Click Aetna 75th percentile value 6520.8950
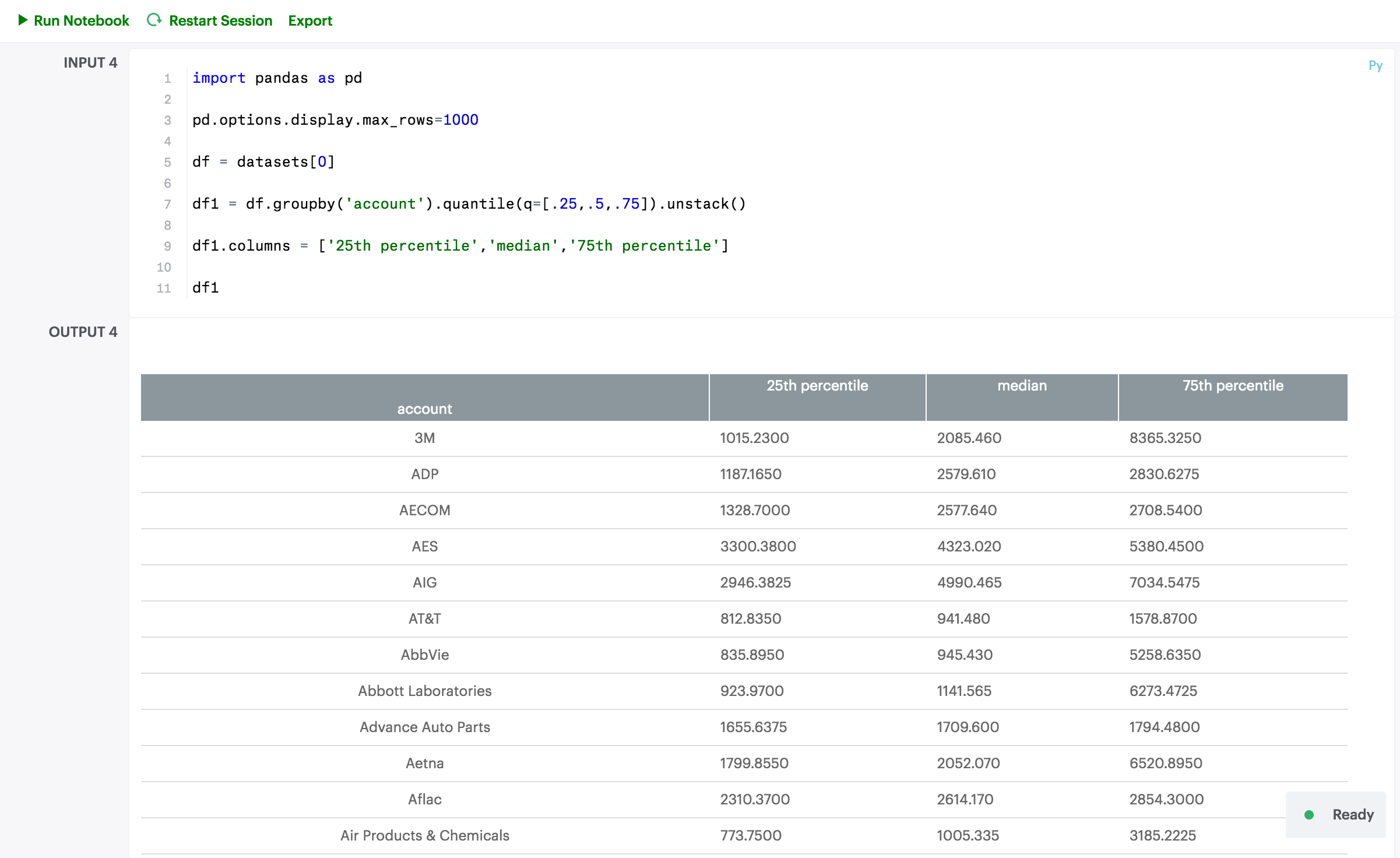Screen dimensions: 1400x858 point(1166,763)
